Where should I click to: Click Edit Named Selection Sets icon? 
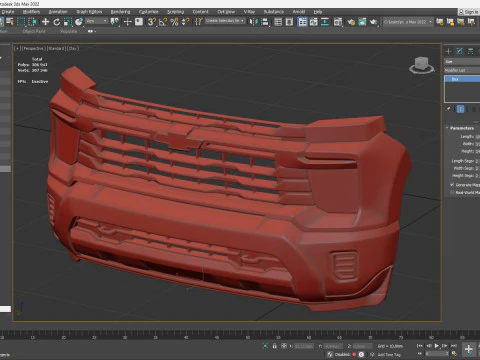199,22
